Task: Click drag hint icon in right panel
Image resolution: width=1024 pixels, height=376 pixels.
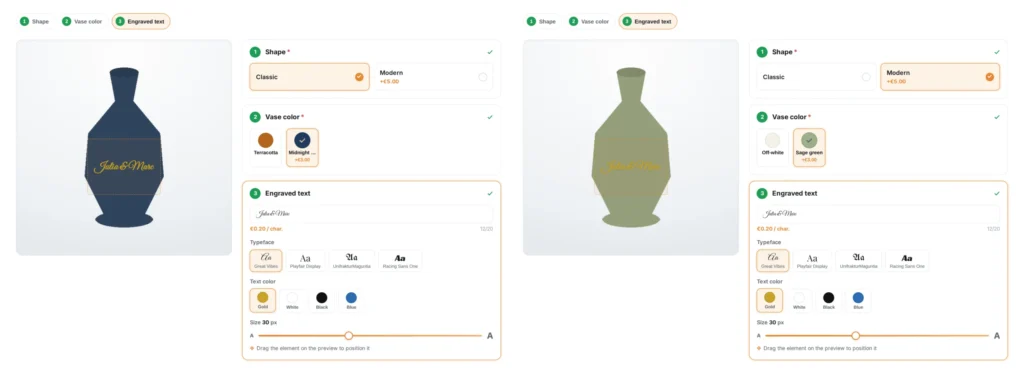Action: click(x=759, y=348)
